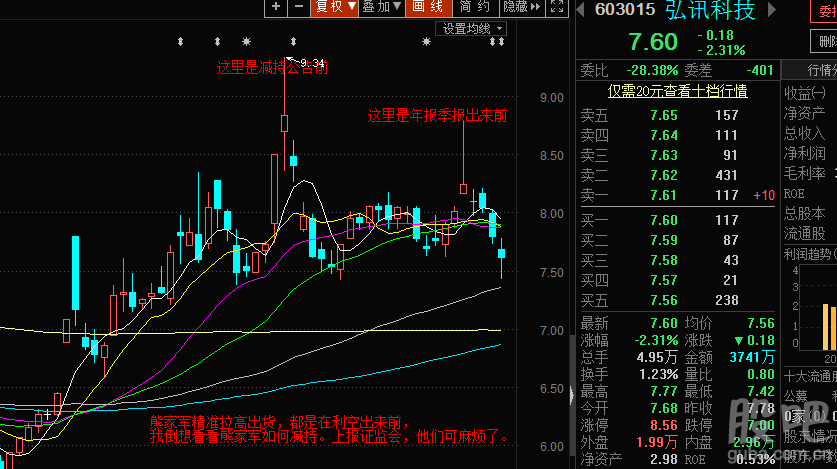Go to previous stock with left arrow
The width and height of the screenshot is (837, 469).
(581, 10)
